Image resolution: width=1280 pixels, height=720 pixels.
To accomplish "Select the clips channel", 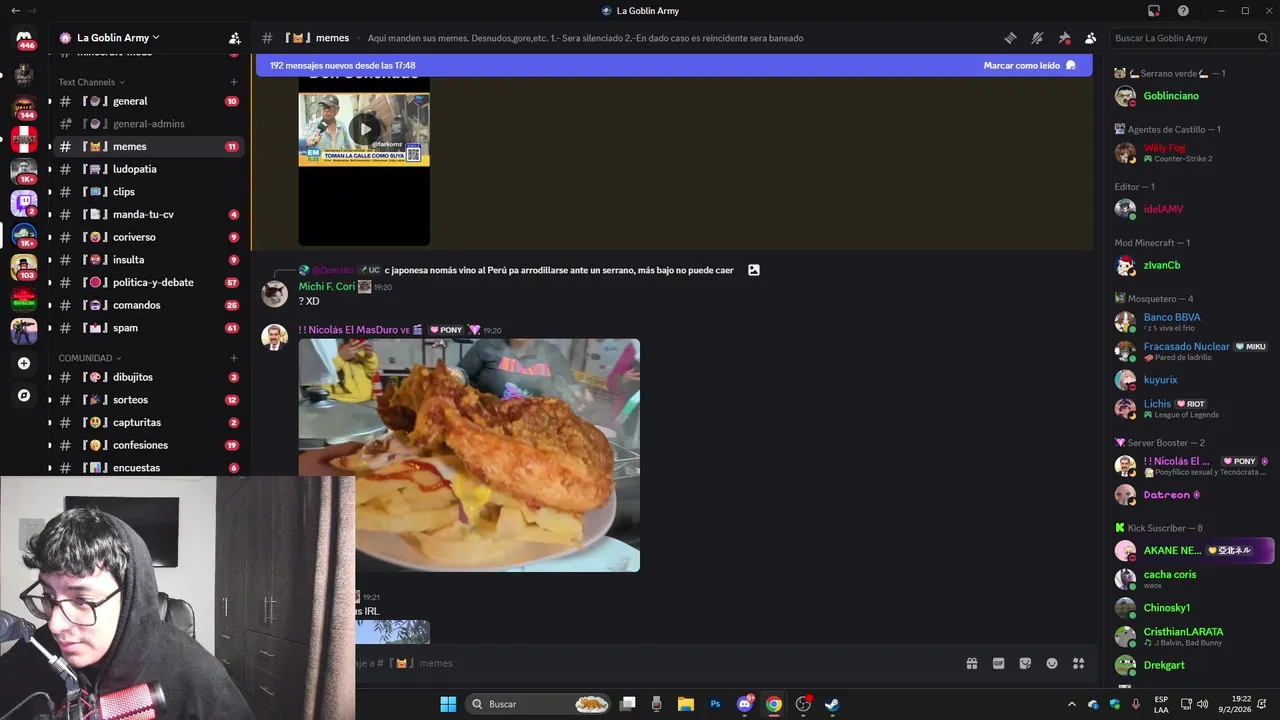I will tap(148, 192).
